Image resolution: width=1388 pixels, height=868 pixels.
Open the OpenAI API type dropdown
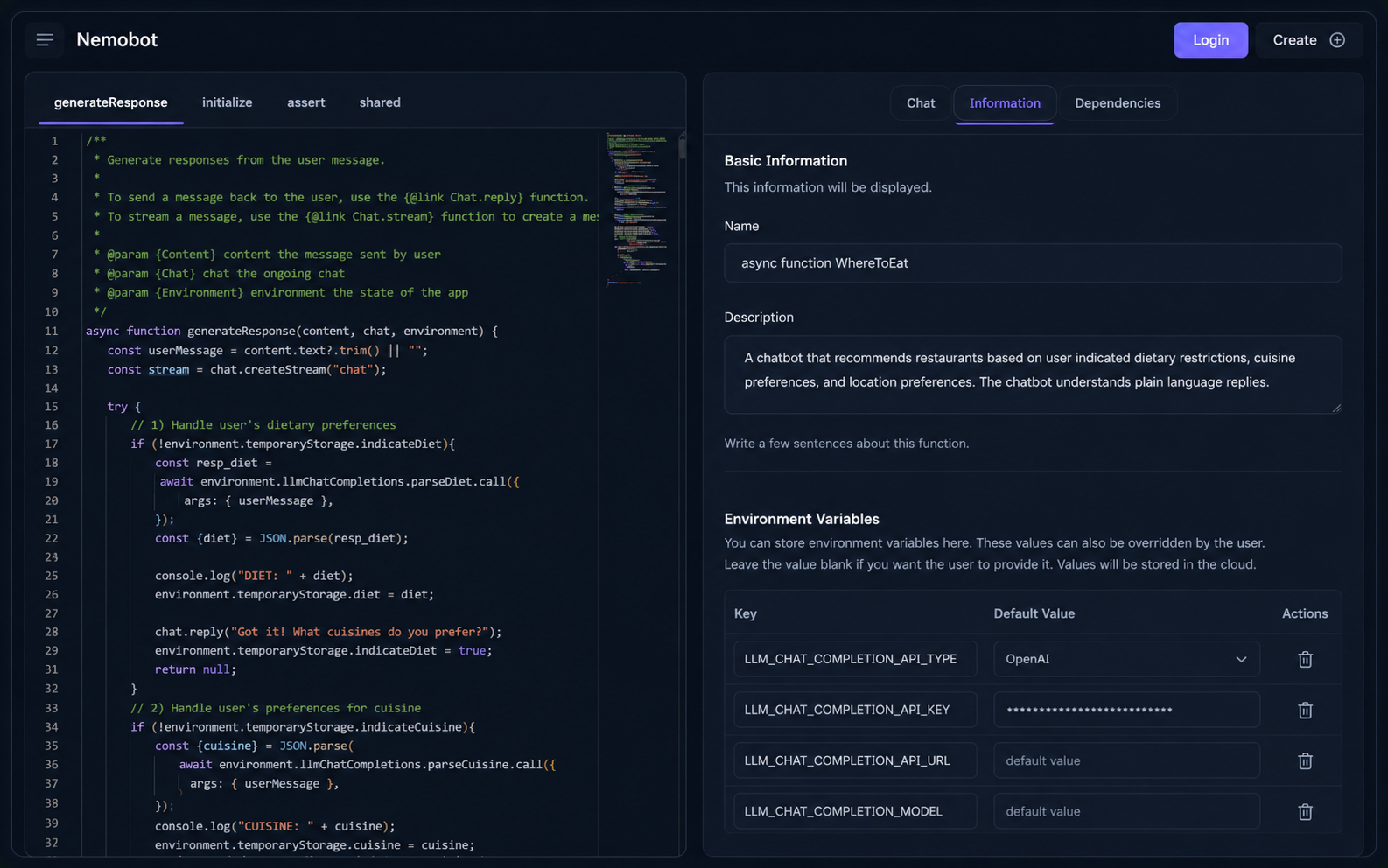click(x=1126, y=659)
